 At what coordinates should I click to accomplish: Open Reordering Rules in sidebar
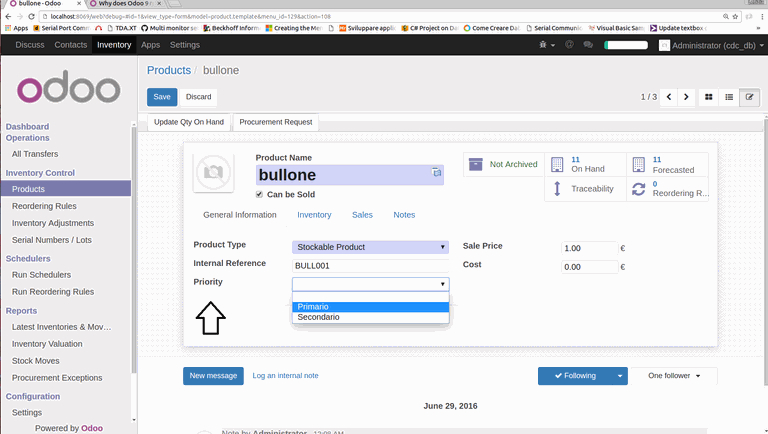pyautogui.click(x=44, y=206)
